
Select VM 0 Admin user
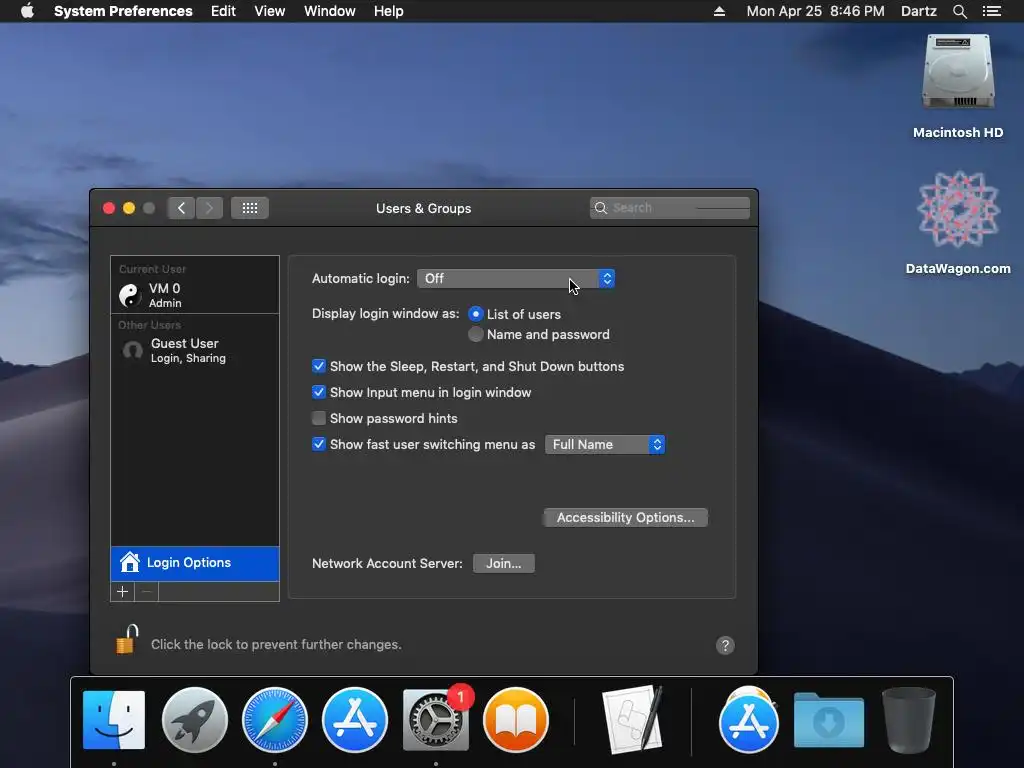pyautogui.click(x=195, y=295)
